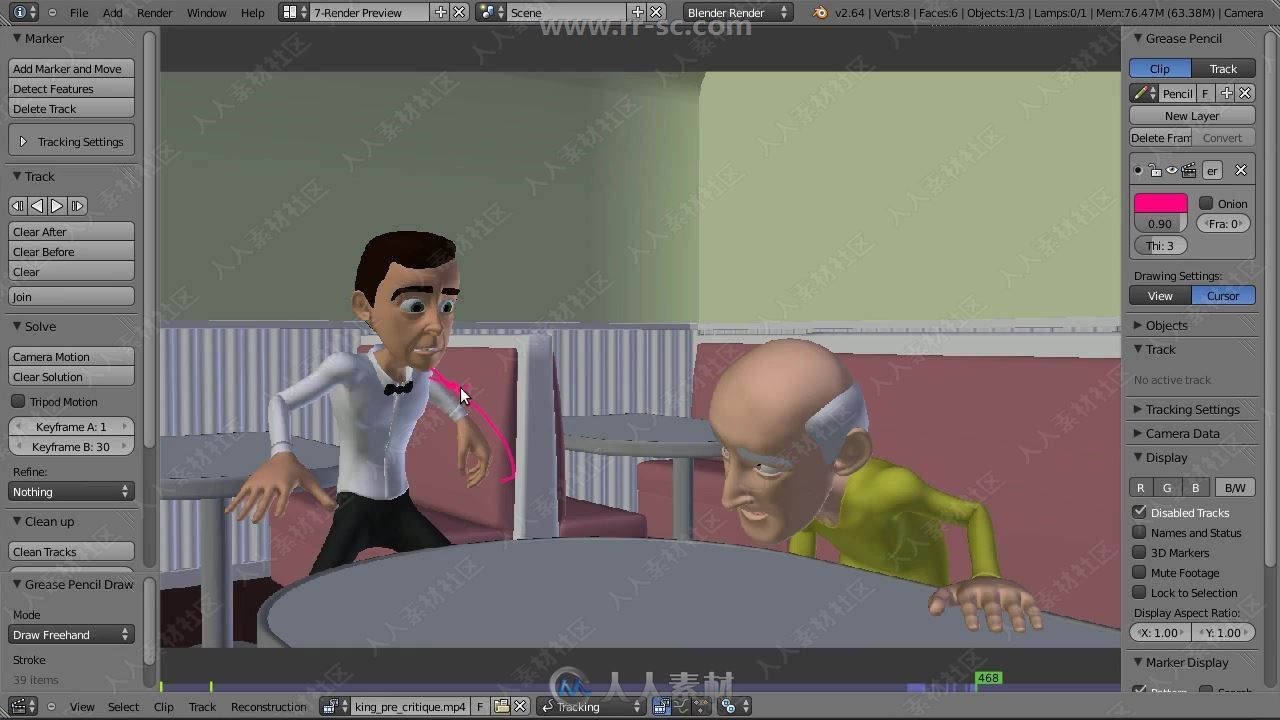Open the Draw Freehand mode dropdown
The height and width of the screenshot is (720, 1280).
[x=71, y=634]
